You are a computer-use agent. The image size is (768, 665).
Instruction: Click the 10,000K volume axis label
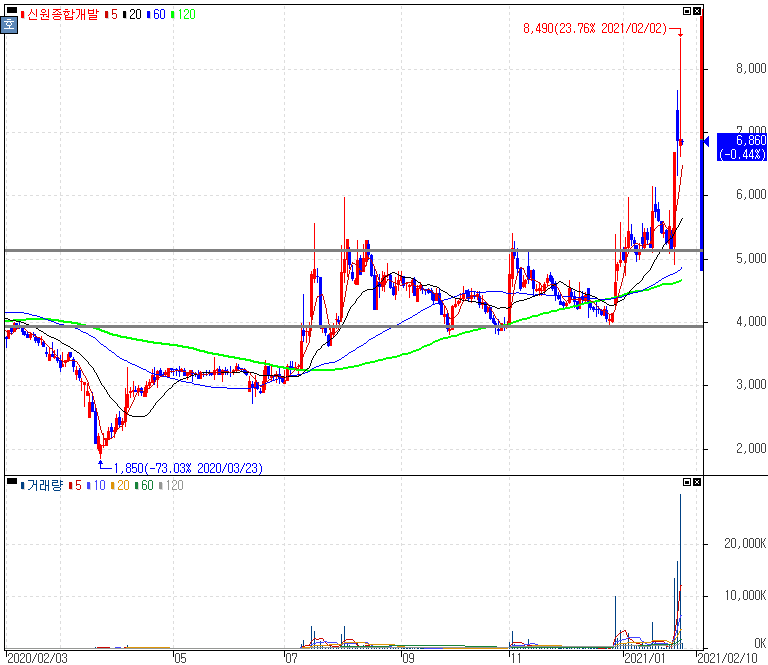point(745,595)
